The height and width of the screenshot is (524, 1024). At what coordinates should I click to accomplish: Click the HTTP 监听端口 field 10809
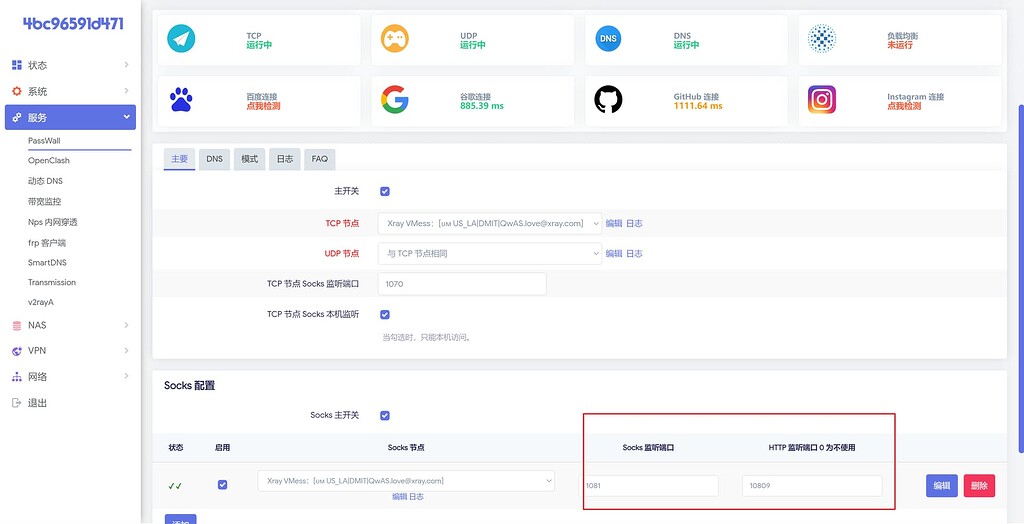pos(812,486)
